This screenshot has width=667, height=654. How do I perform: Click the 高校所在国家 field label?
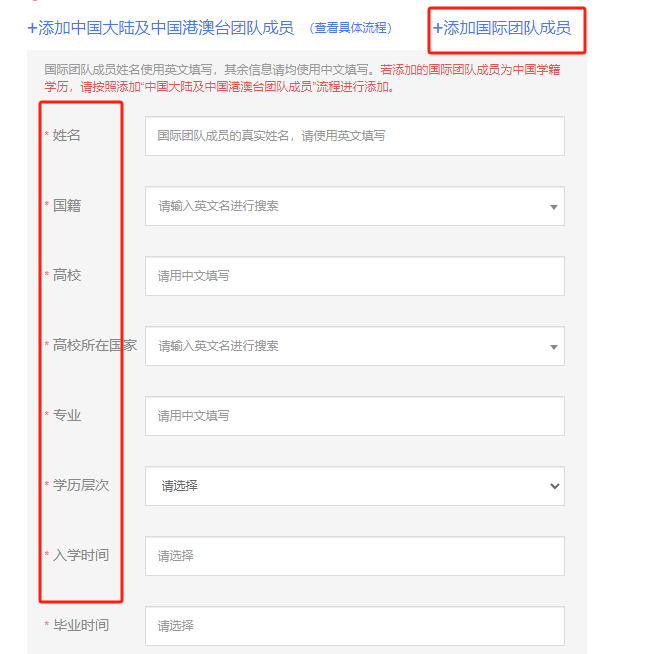pos(95,345)
